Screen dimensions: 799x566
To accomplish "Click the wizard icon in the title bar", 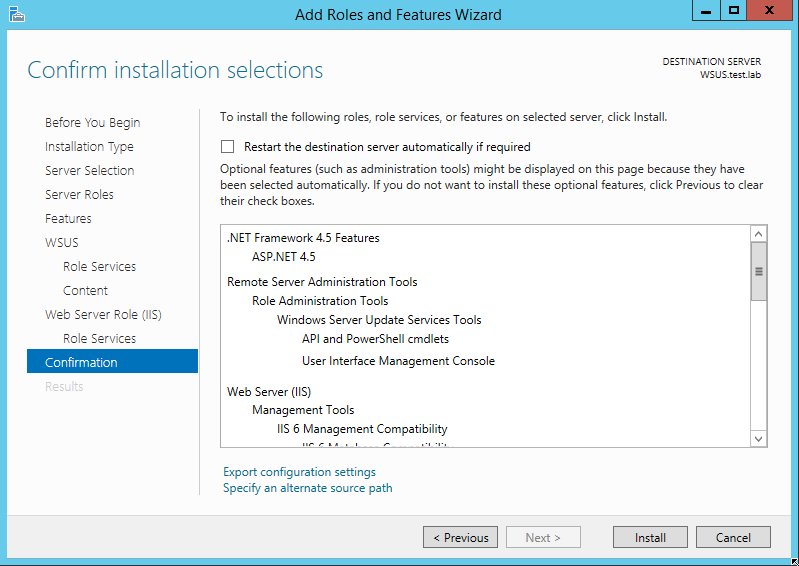I will [17, 14].
